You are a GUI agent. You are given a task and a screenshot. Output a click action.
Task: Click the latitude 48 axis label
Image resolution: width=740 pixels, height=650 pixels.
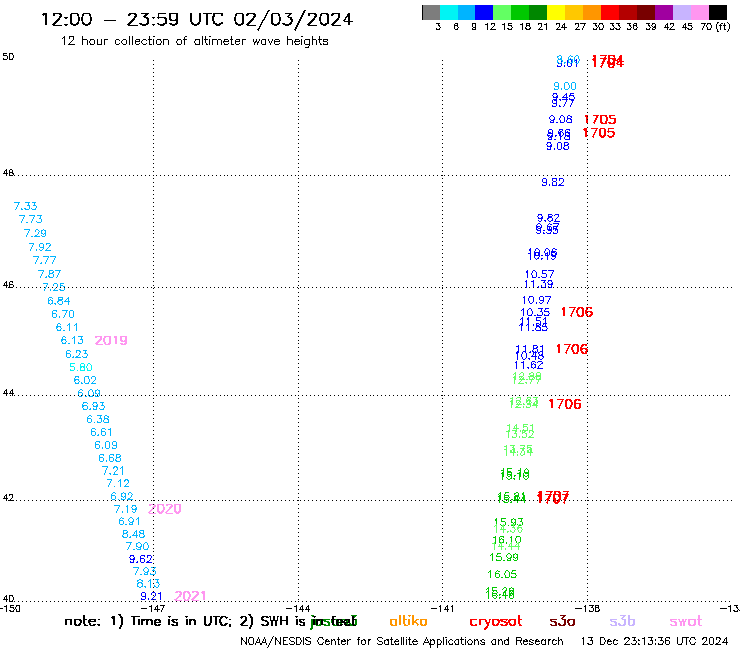(x=8, y=173)
